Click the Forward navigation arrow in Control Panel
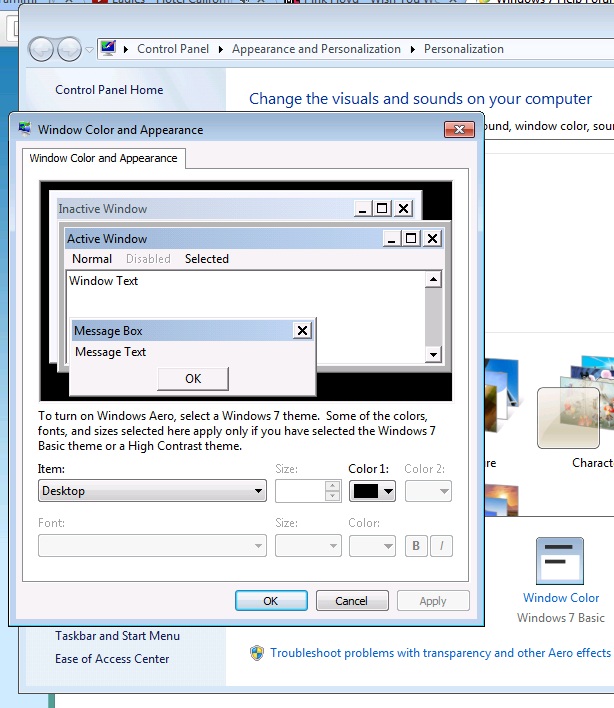Viewport: 614px width, 708px height. coord(70,50)
